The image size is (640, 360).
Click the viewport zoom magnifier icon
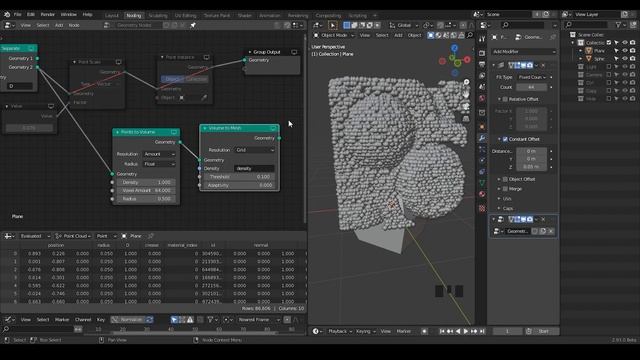pos(466,82)
